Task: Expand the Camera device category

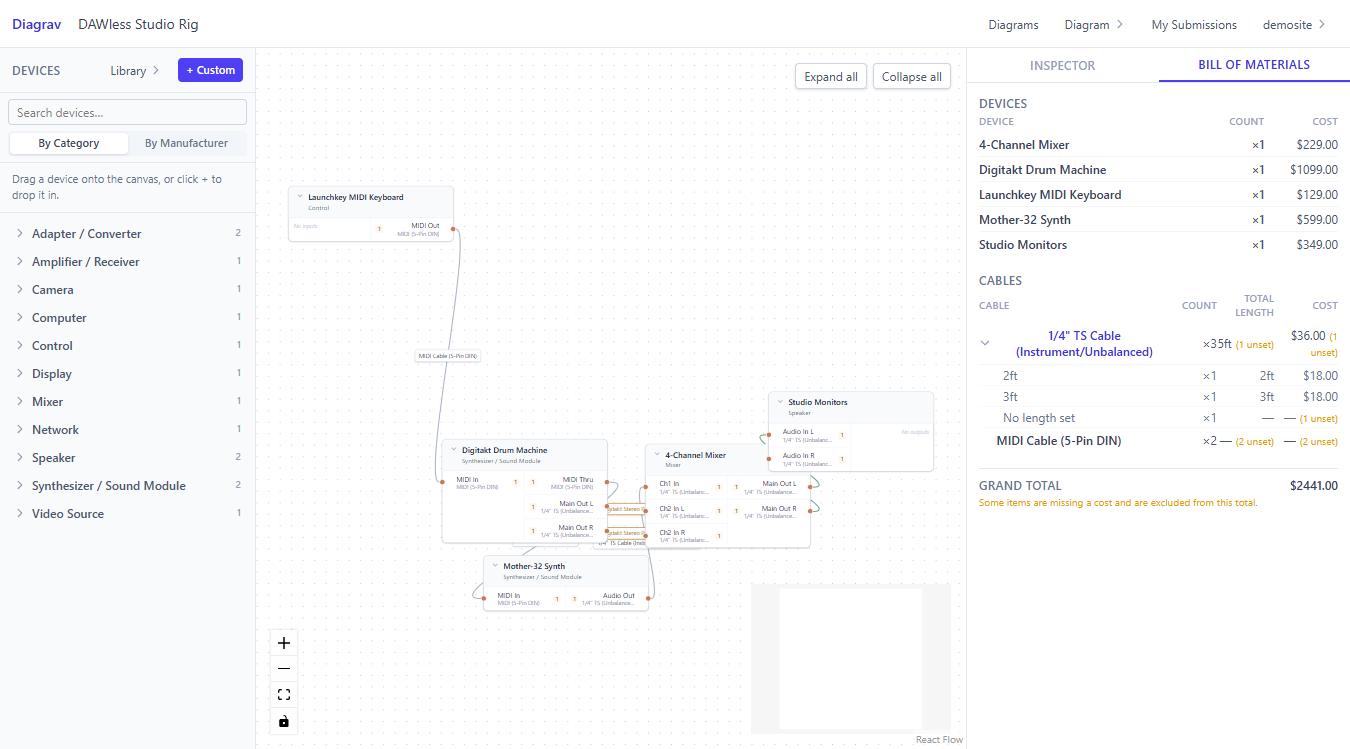Action: pyautogui.click(x=127, y=290)
